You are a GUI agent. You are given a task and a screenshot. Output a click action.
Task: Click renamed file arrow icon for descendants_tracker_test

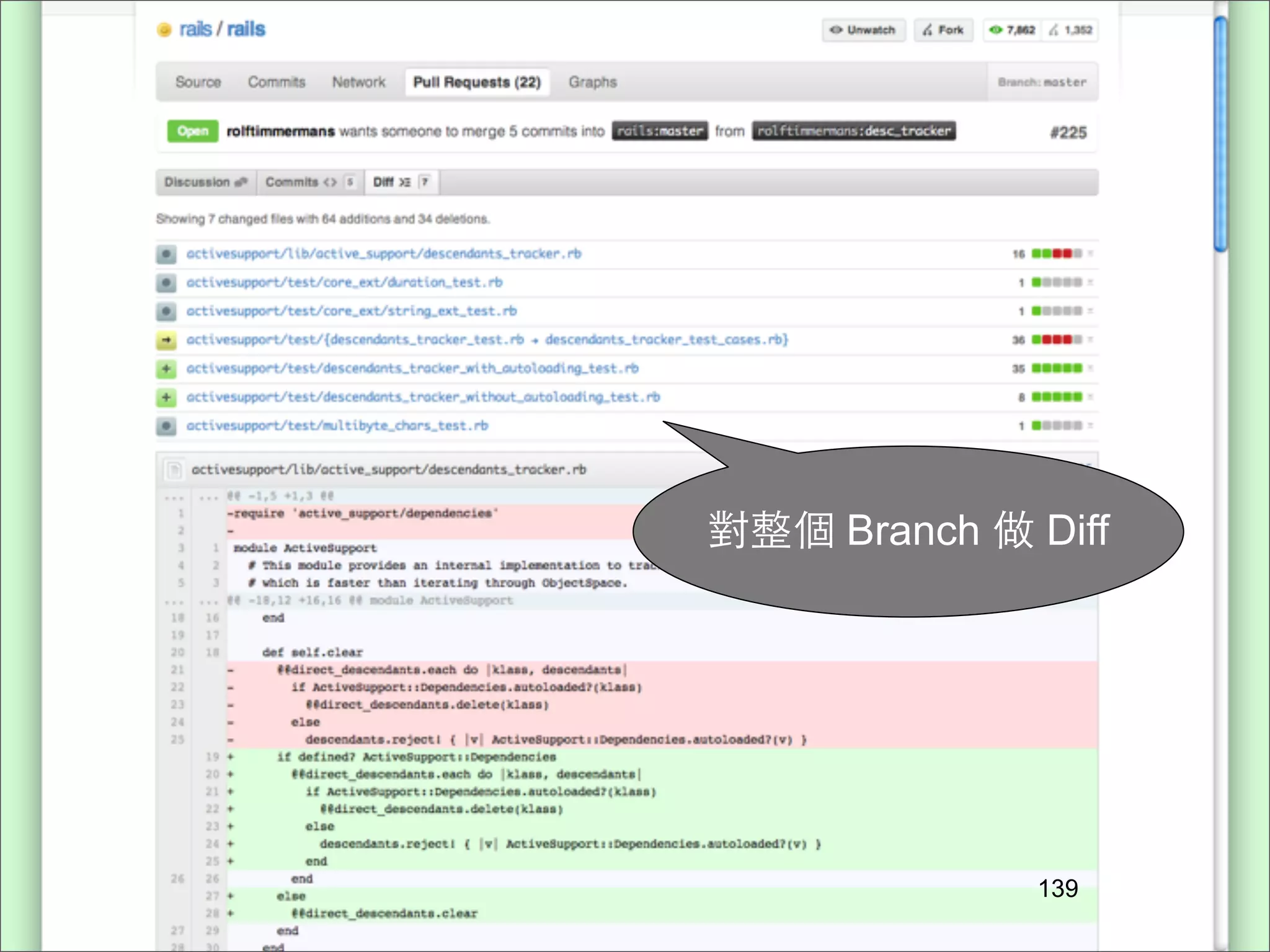166,340
